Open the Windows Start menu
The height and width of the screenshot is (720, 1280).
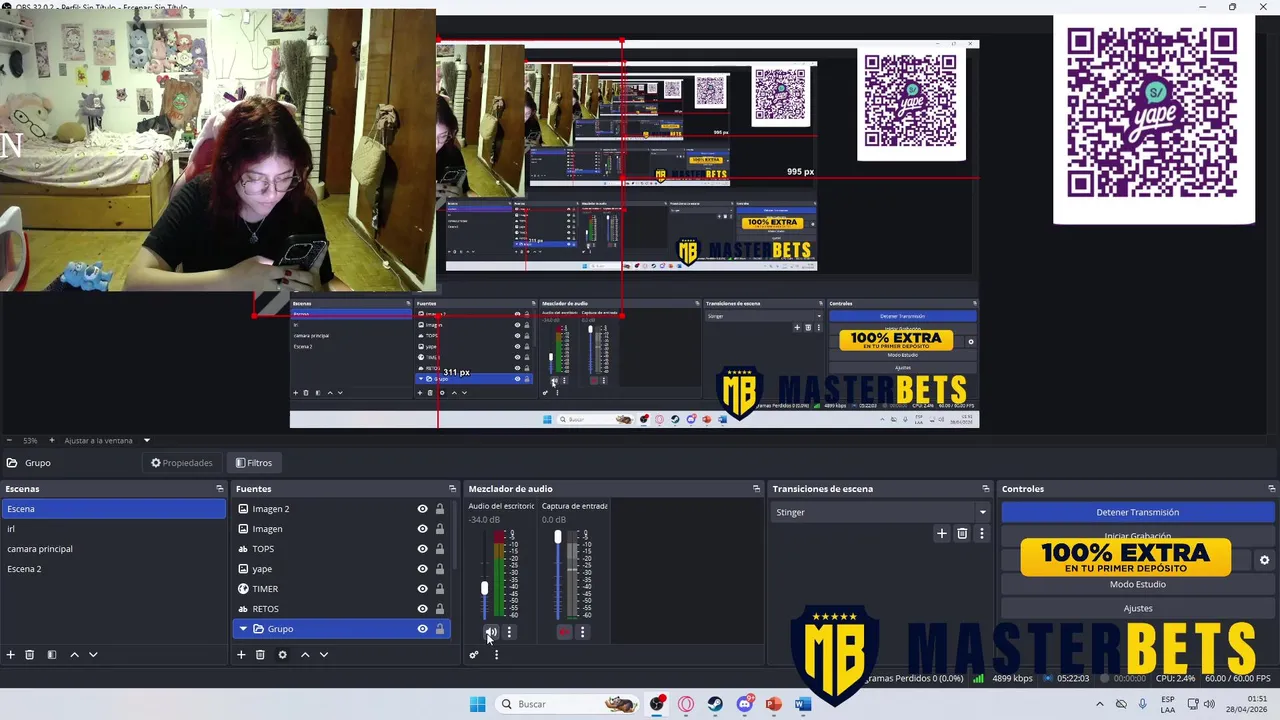tap(478, 704)
